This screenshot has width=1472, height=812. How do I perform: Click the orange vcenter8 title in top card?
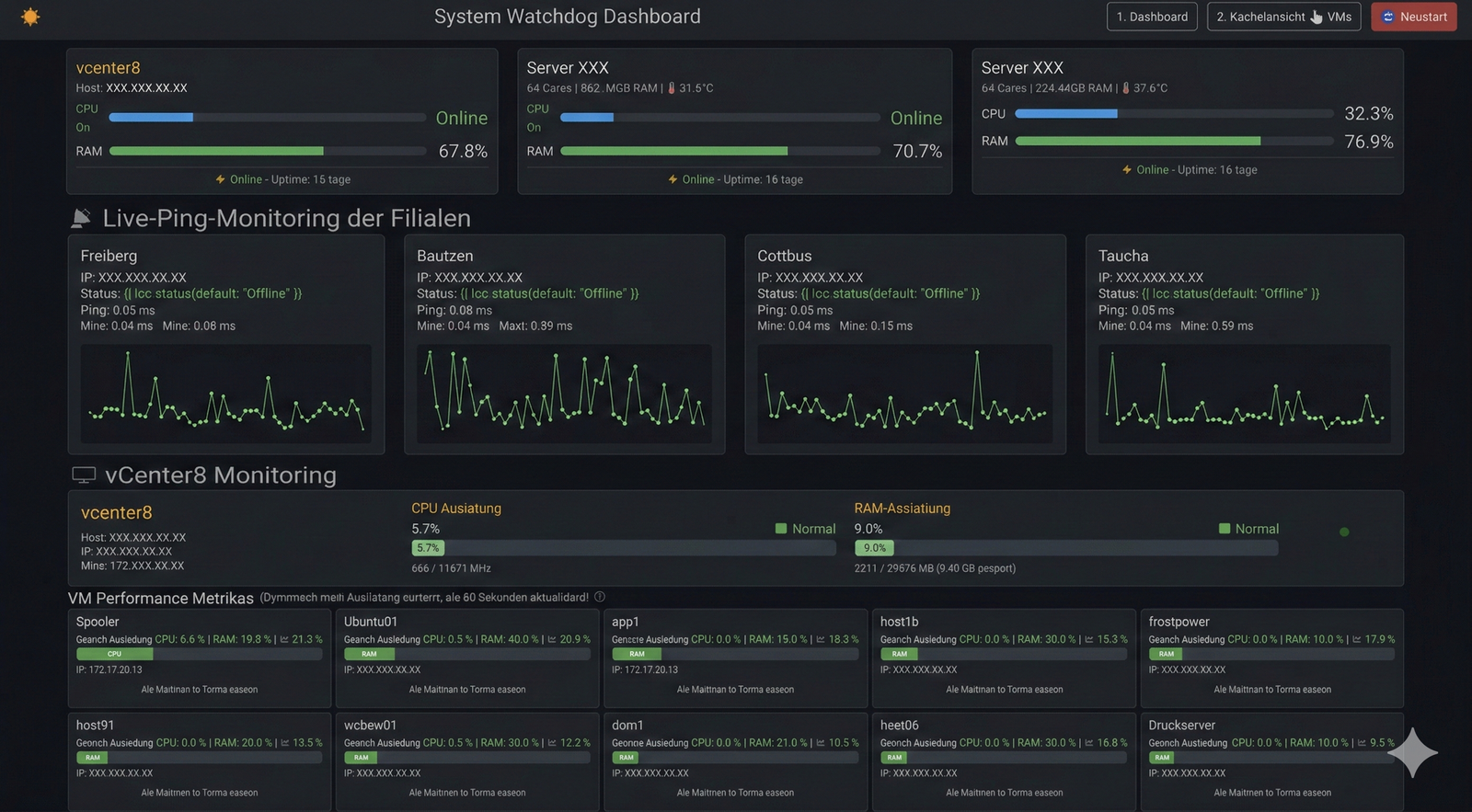[108, 68]
